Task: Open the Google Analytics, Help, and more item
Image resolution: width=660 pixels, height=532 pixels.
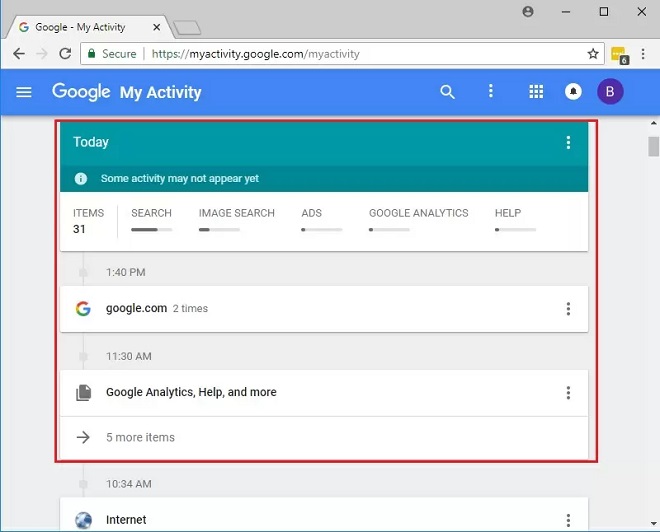Action: (191, 393)
